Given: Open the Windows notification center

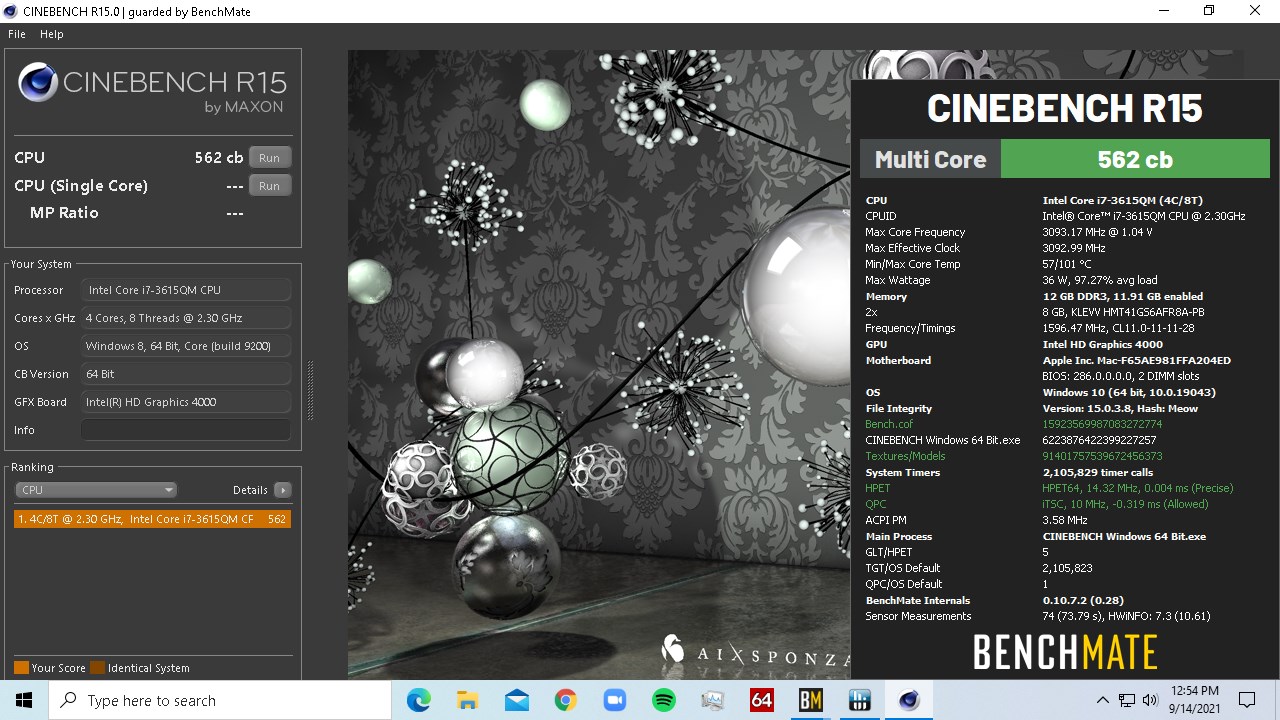Looking at the screenshot, I should pos(1247,700).
